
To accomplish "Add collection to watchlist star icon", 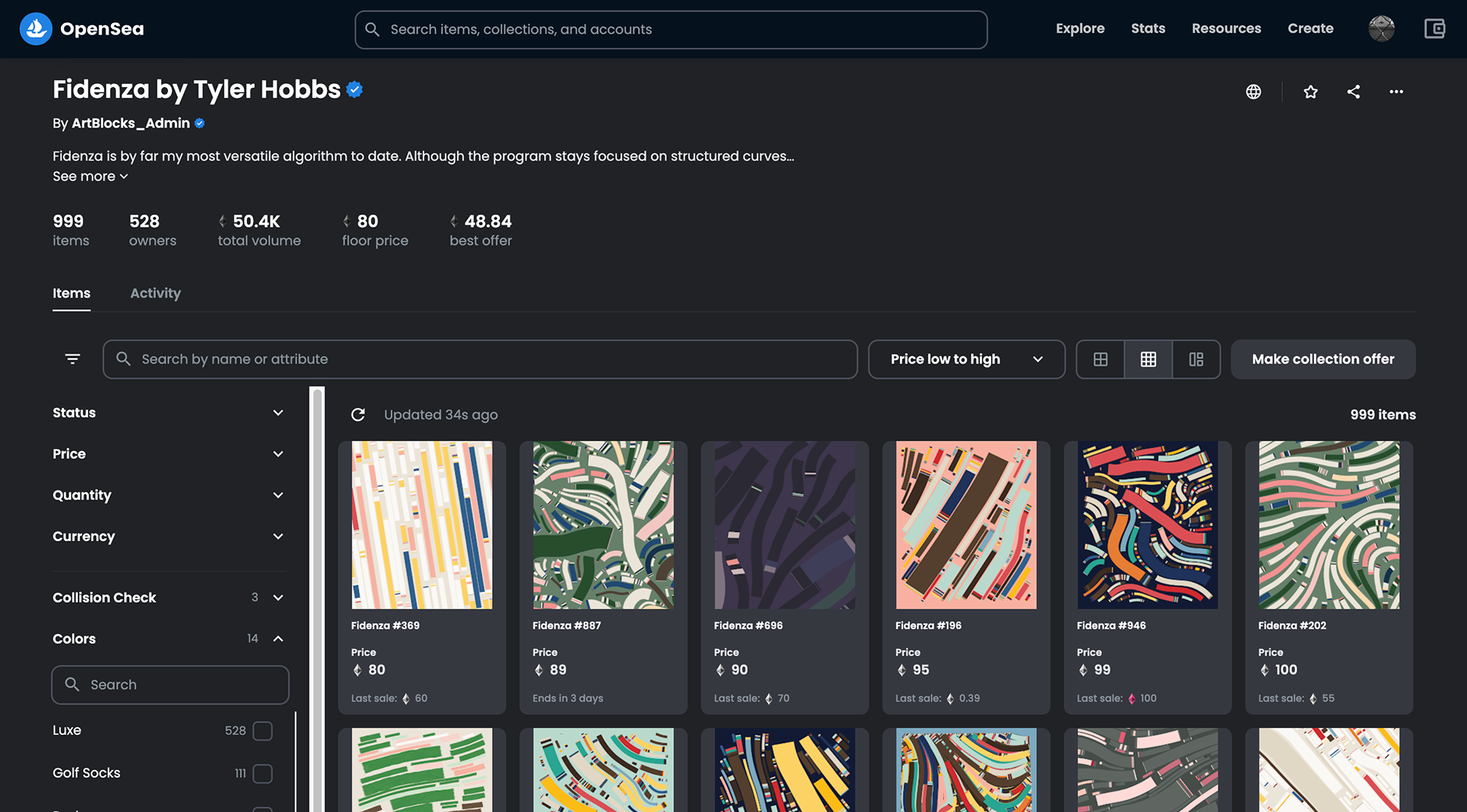I will pyautogui.click(x=1310, y=92).
